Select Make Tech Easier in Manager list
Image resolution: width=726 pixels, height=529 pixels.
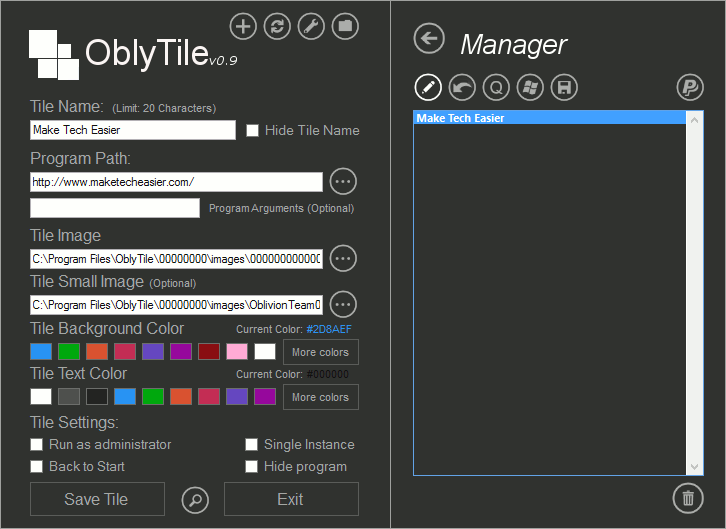pos(550,118)
